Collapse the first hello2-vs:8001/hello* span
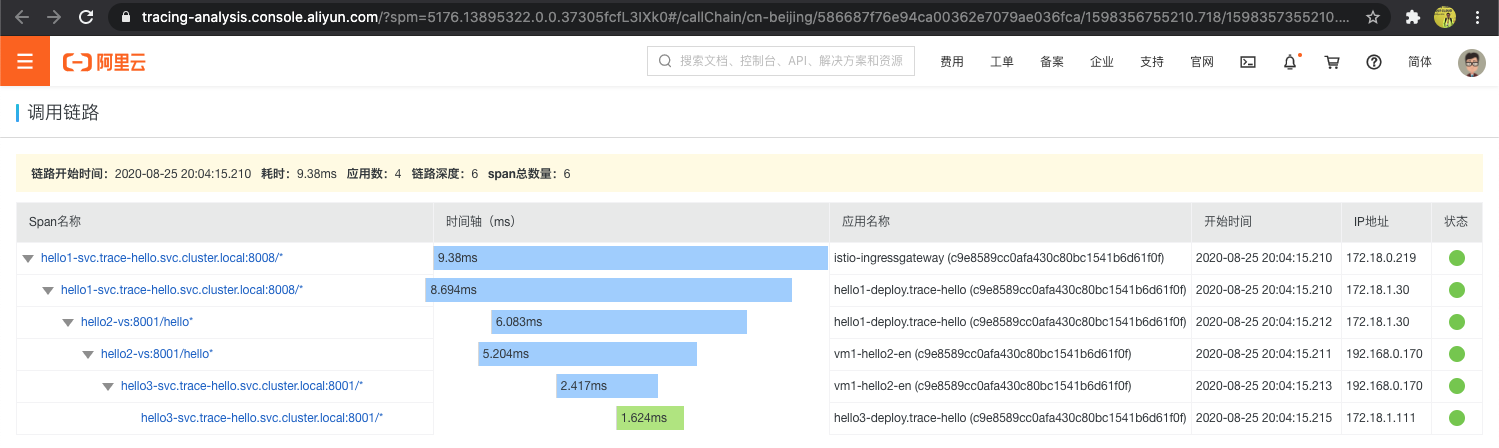The height and width of the screenshot is (448, 1499). 68,322
